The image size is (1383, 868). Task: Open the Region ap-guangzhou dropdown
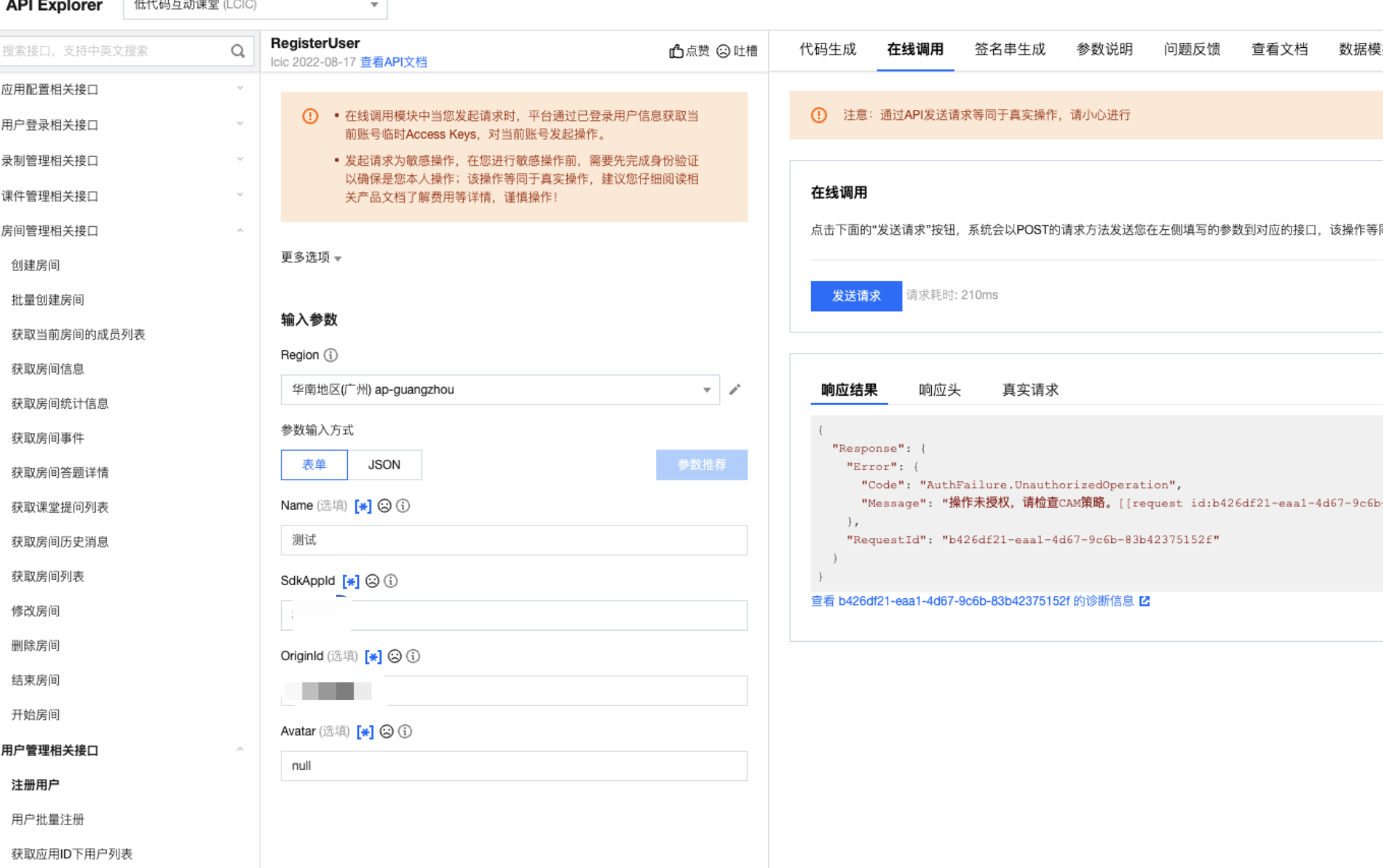pos(500,390)
